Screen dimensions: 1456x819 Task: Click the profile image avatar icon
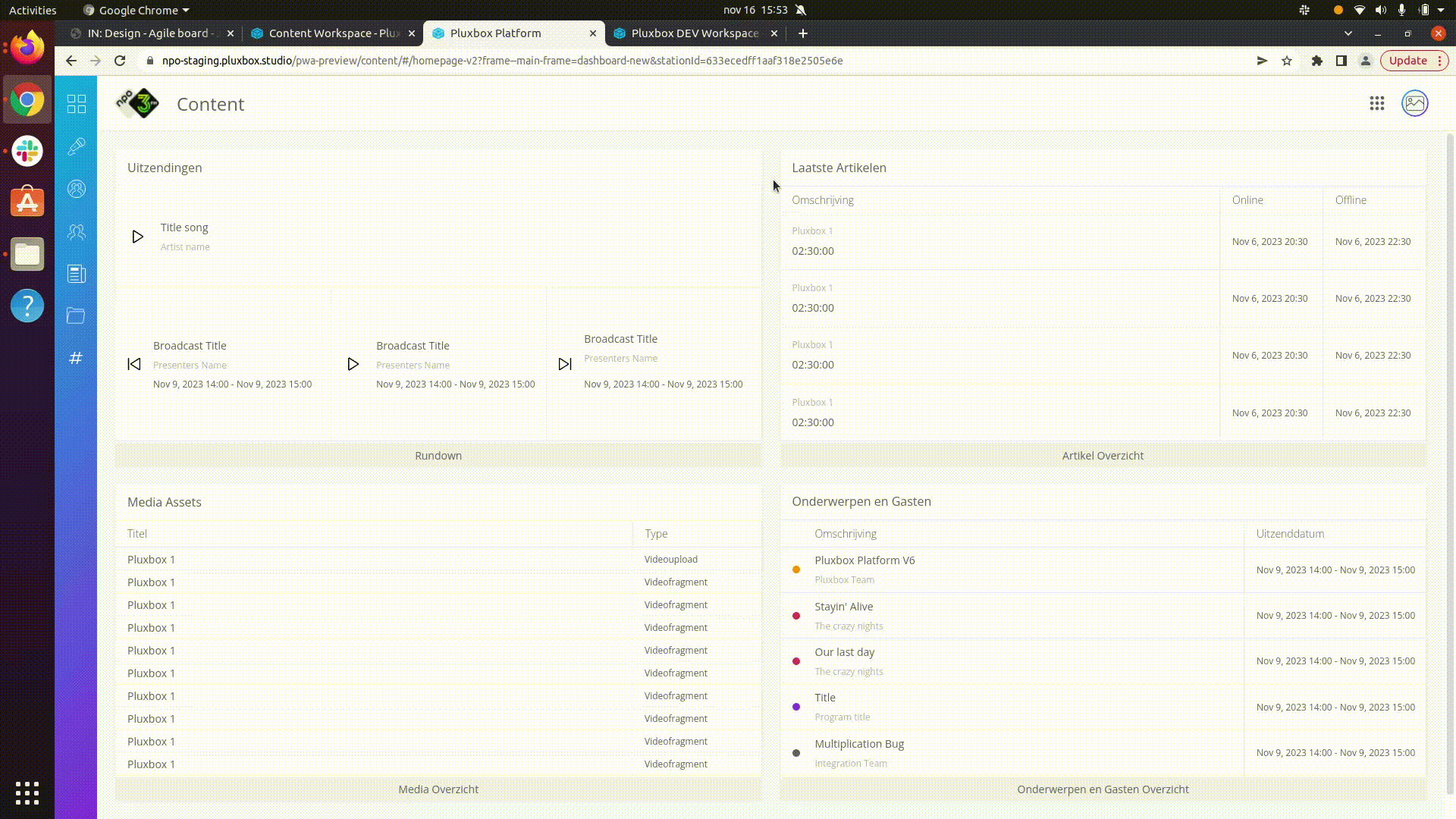pos(1415,104)
